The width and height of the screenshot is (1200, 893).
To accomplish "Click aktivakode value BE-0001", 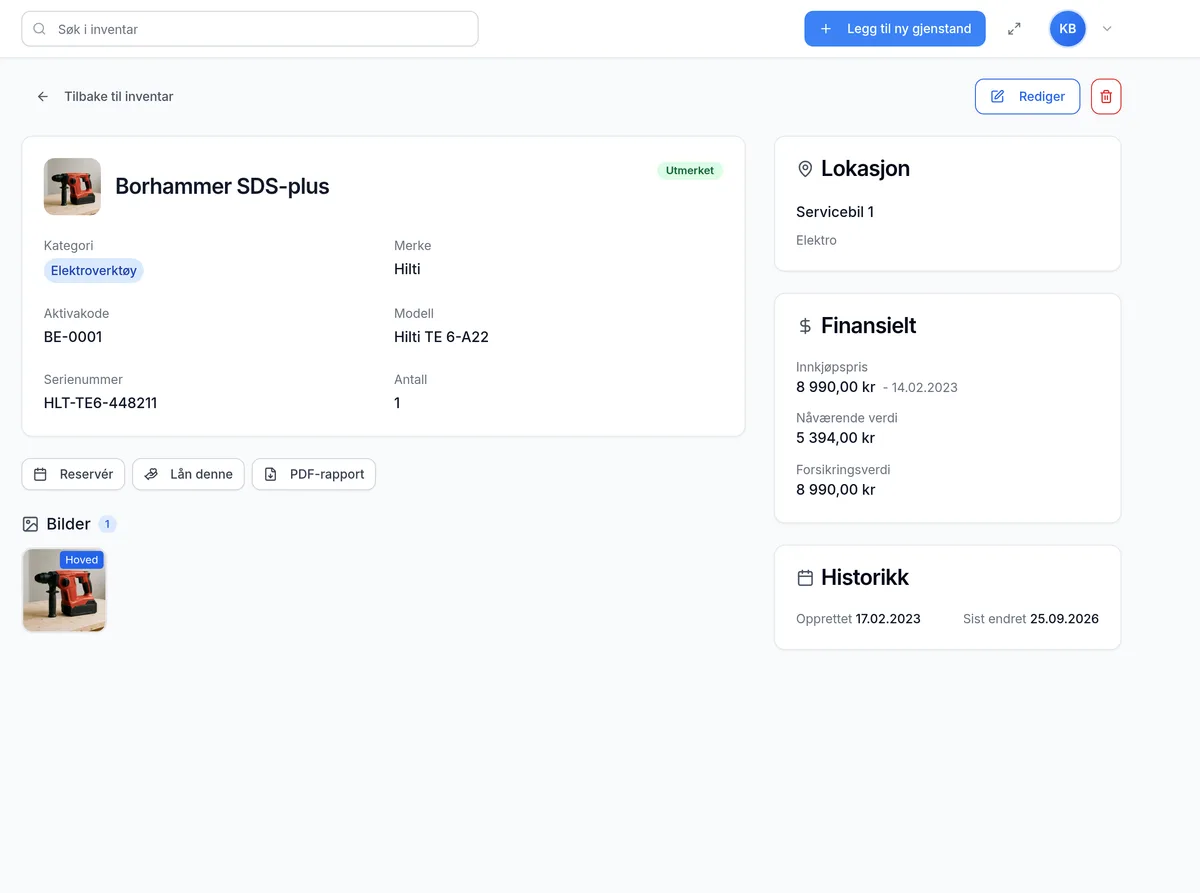I will [x=73, y=337].
